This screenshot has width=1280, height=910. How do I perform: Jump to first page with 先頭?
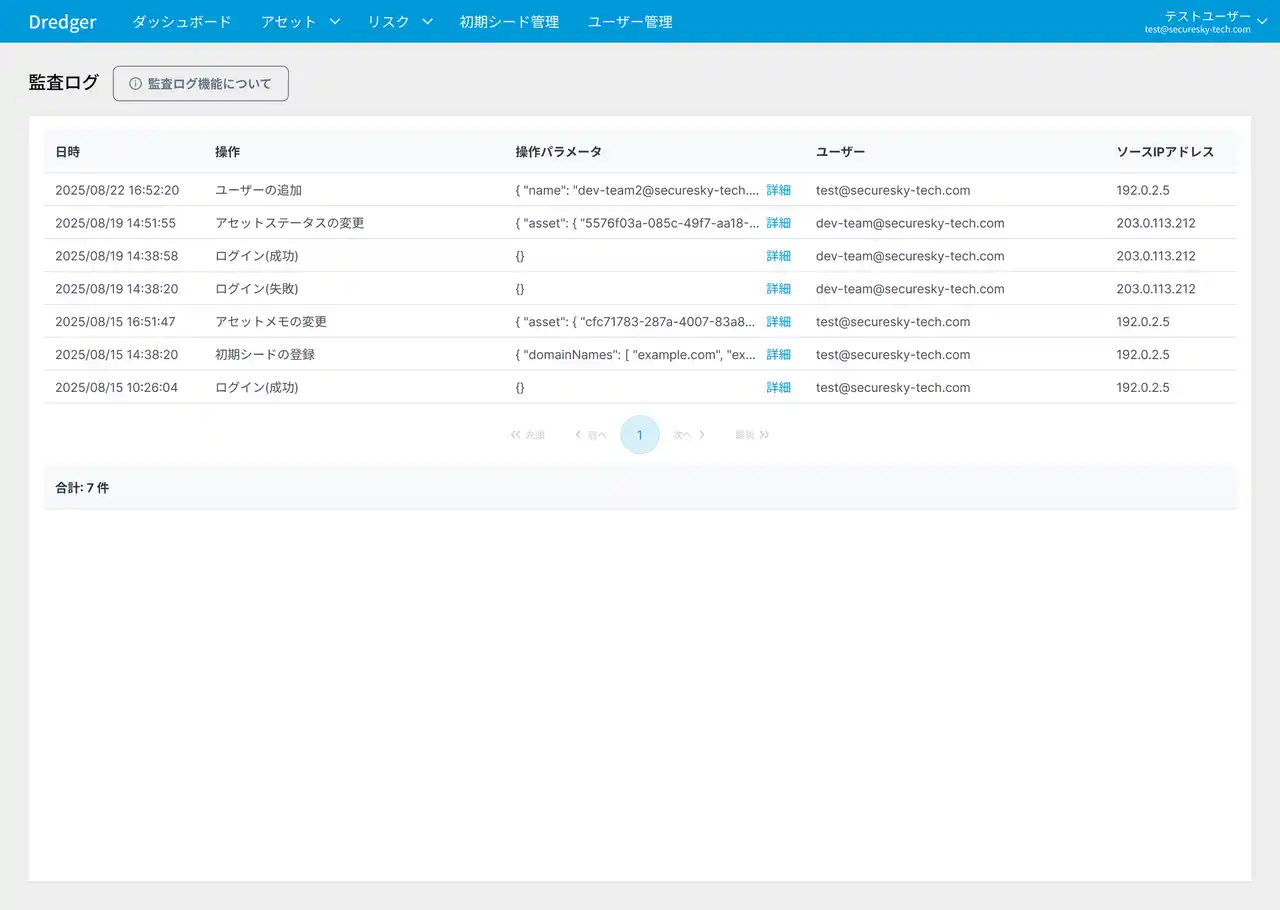[528, 435]
